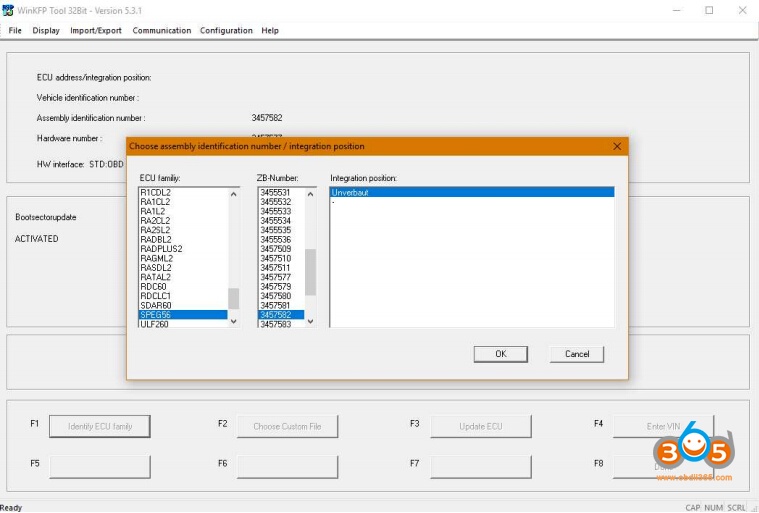The width and height of the screenshot is (759, 513).
Task: Open the Import/Export menu
Action: tap(96, 31)
